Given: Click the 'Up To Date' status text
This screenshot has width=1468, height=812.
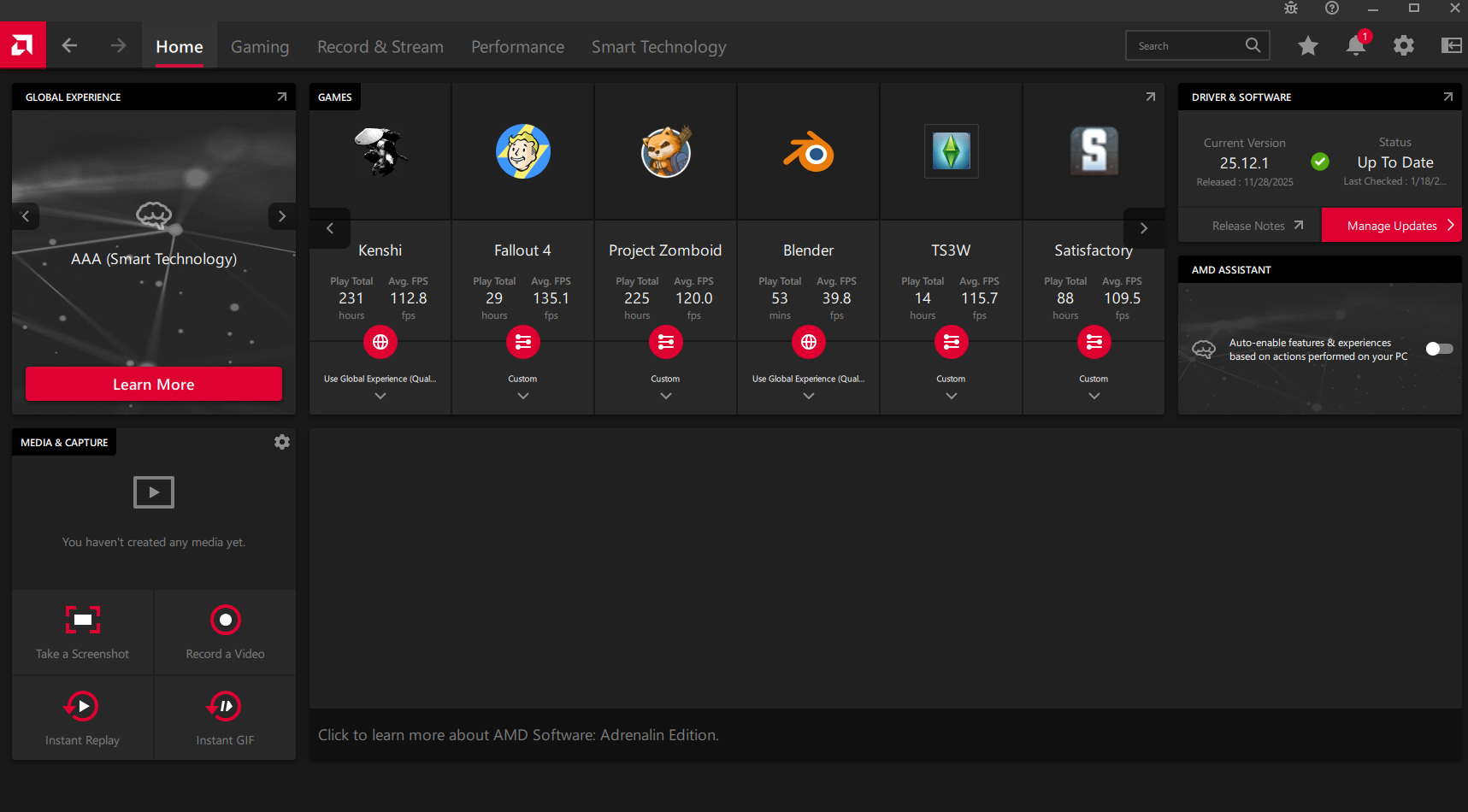Looking at the screenshot, I should (1395, 162).
